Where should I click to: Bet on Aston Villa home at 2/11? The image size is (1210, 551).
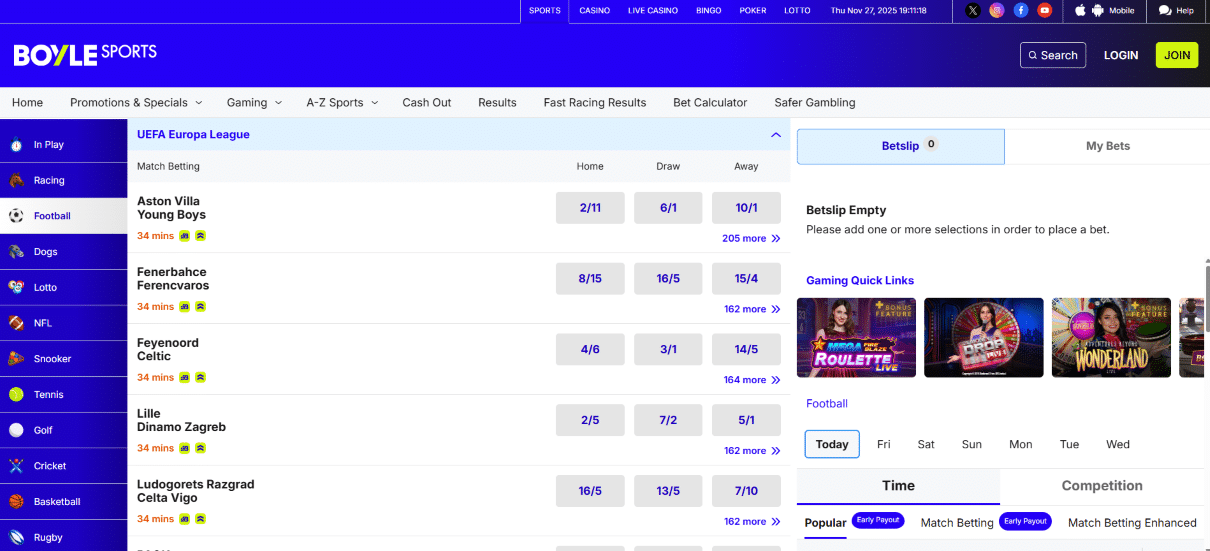(590, 208)
